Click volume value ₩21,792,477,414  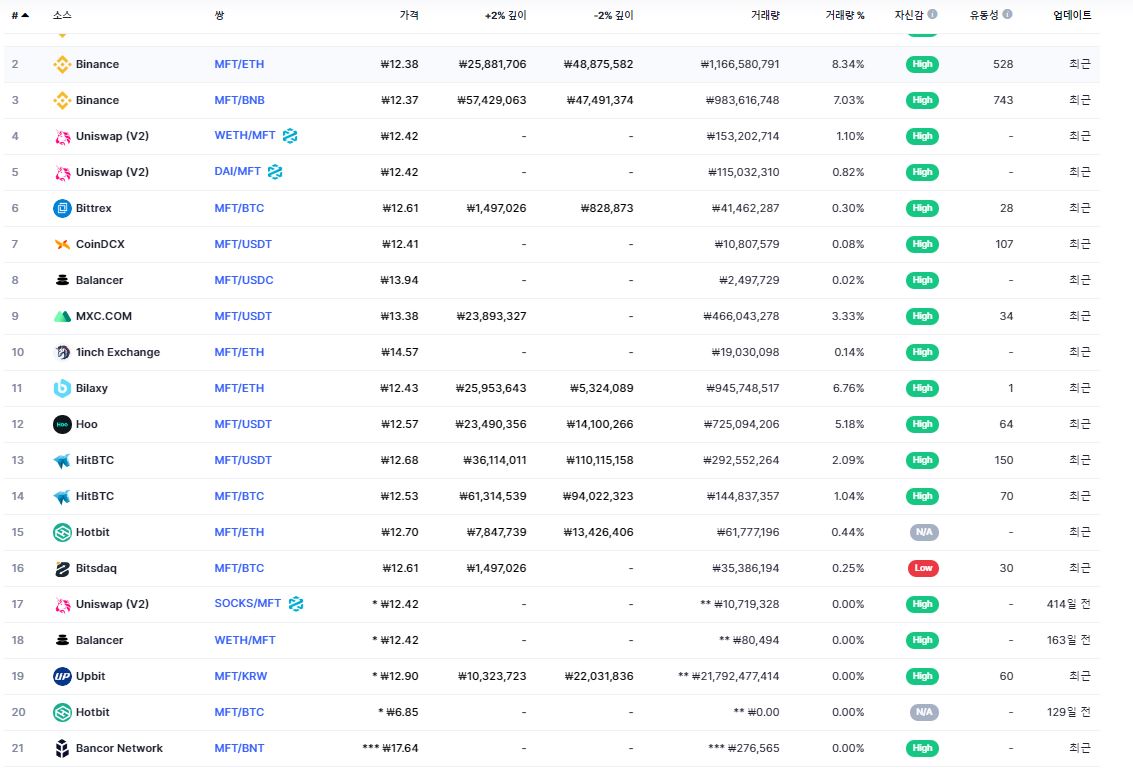pos(735,676)
